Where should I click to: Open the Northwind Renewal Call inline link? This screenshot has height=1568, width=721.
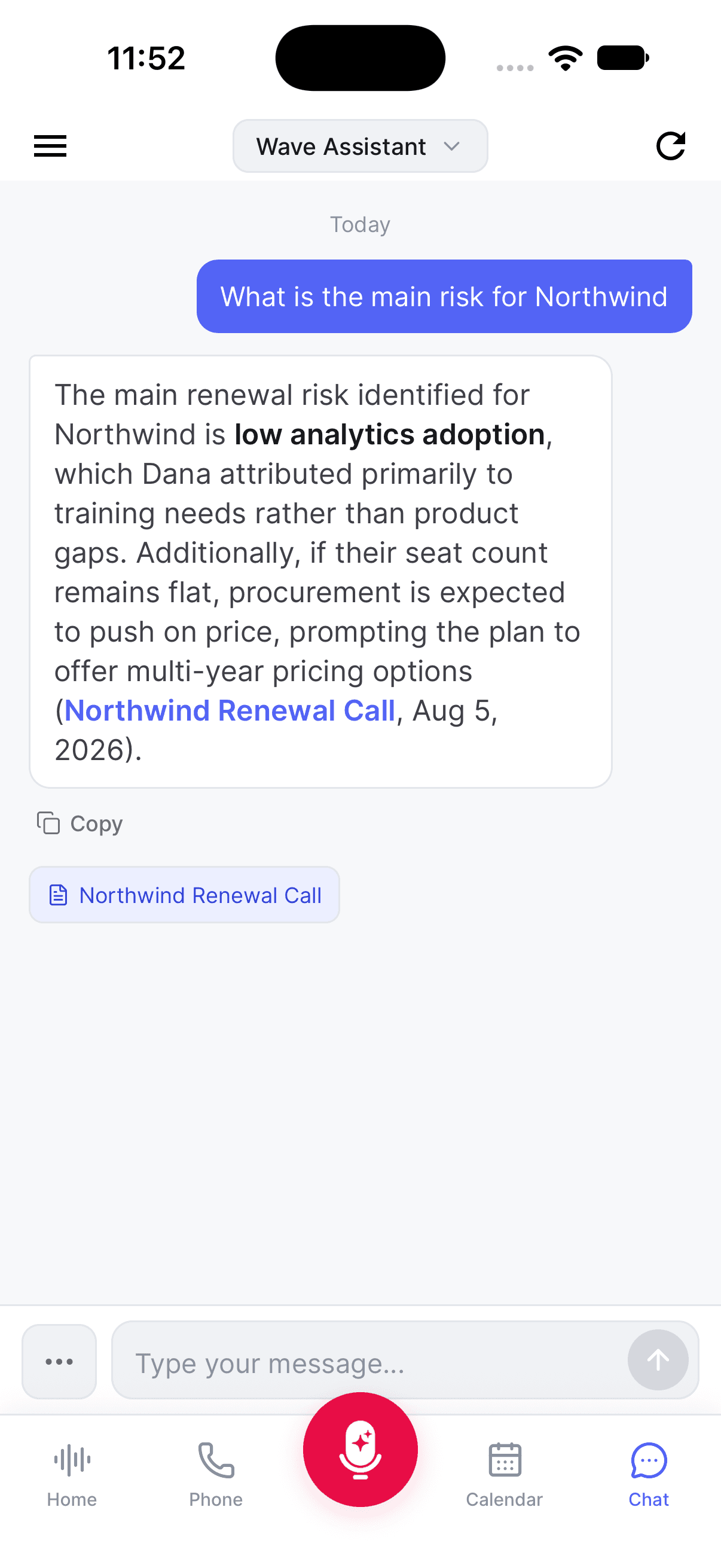(230, 710)
